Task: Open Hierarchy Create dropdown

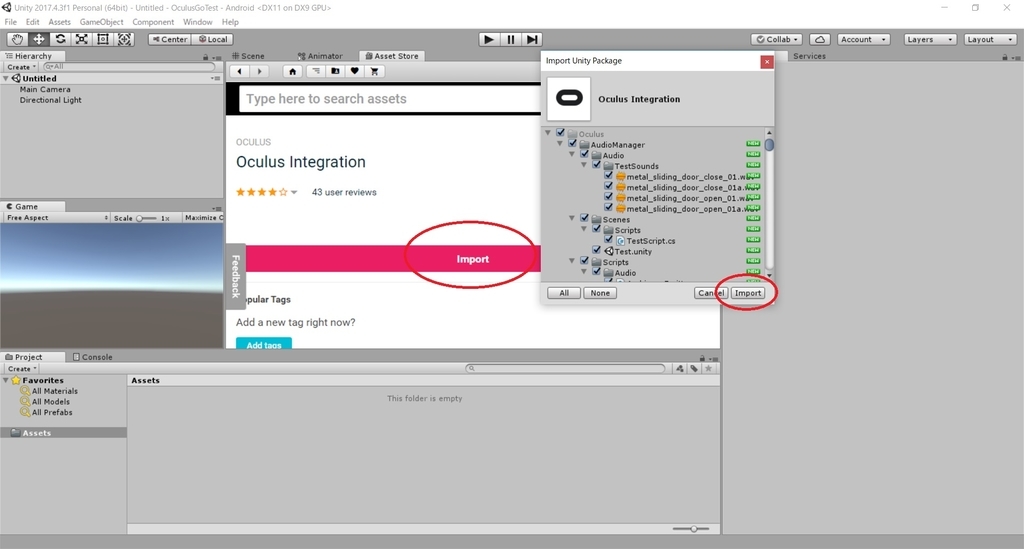Action: 21,67
